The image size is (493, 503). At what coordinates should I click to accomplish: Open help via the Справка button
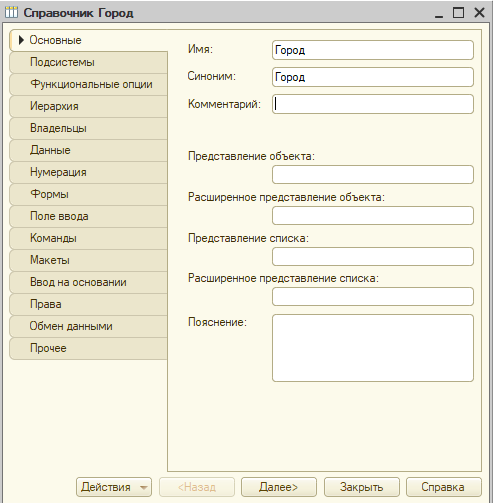(444, 487)
